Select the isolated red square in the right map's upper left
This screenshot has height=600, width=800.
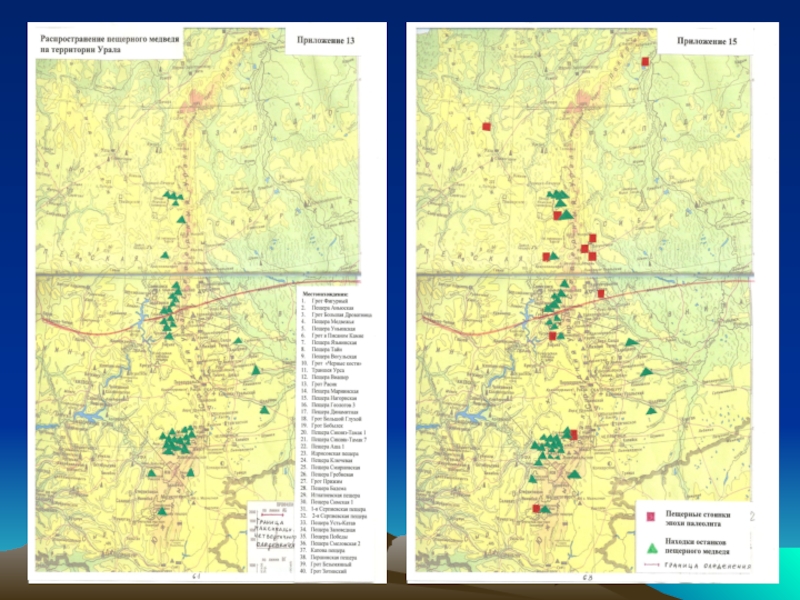tap(486, 127)
